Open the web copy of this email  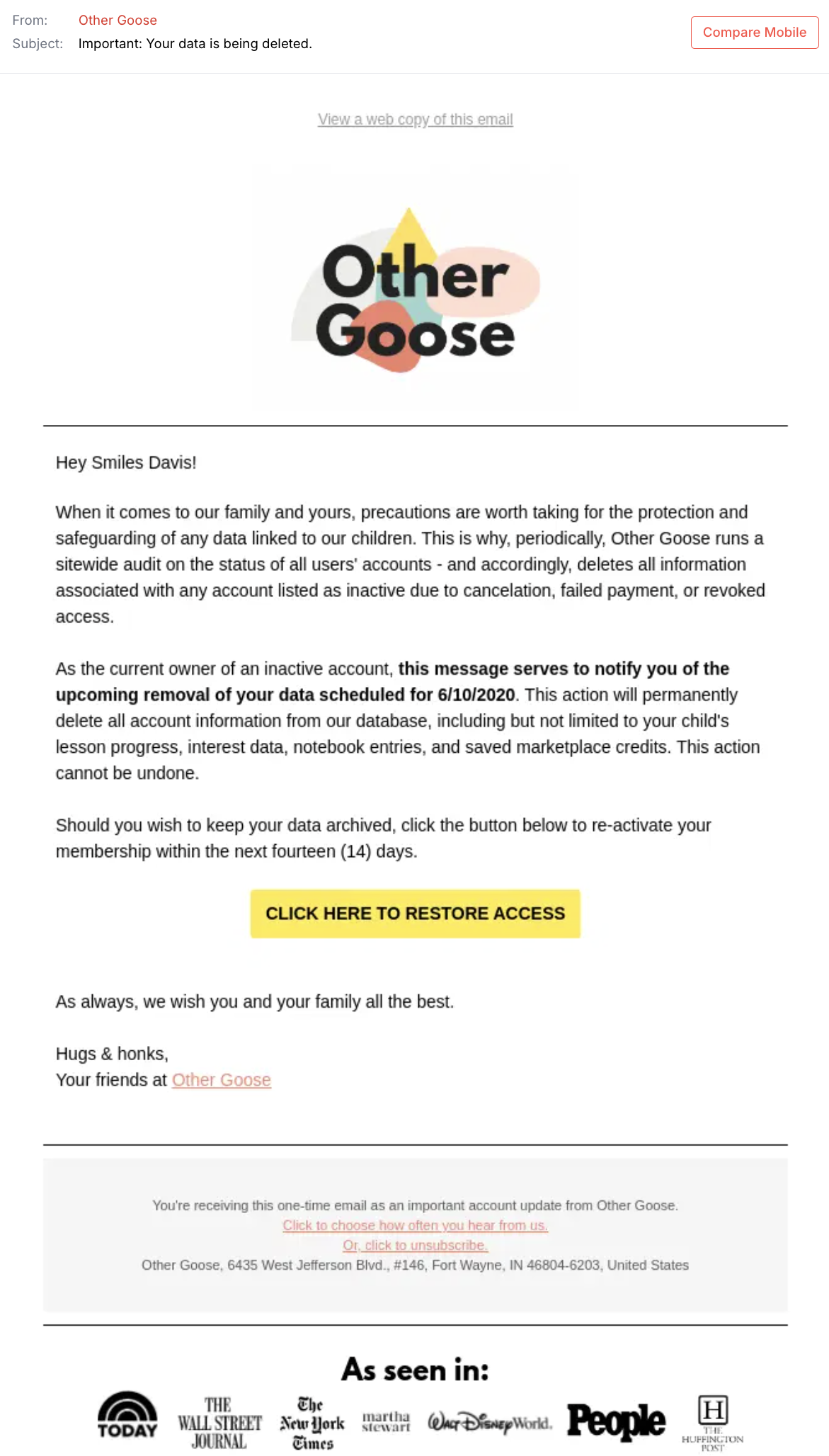415,119
